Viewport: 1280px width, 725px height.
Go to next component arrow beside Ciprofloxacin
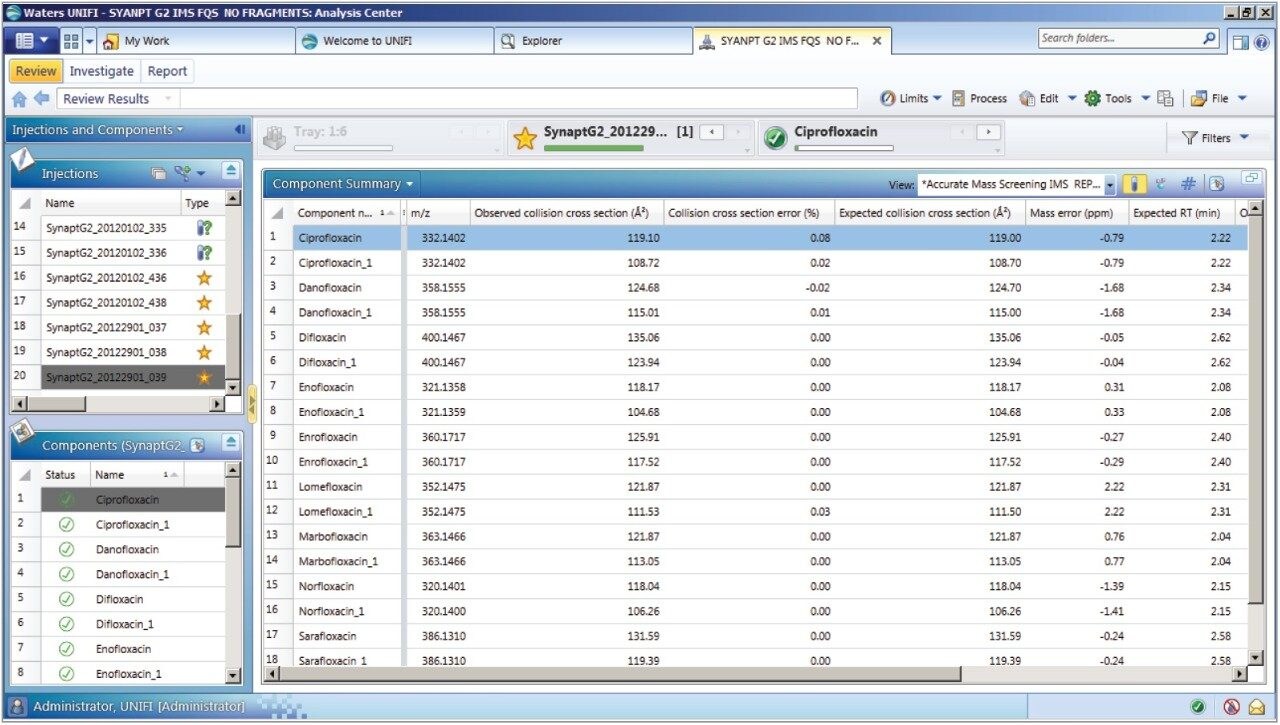tap(988, 132)
